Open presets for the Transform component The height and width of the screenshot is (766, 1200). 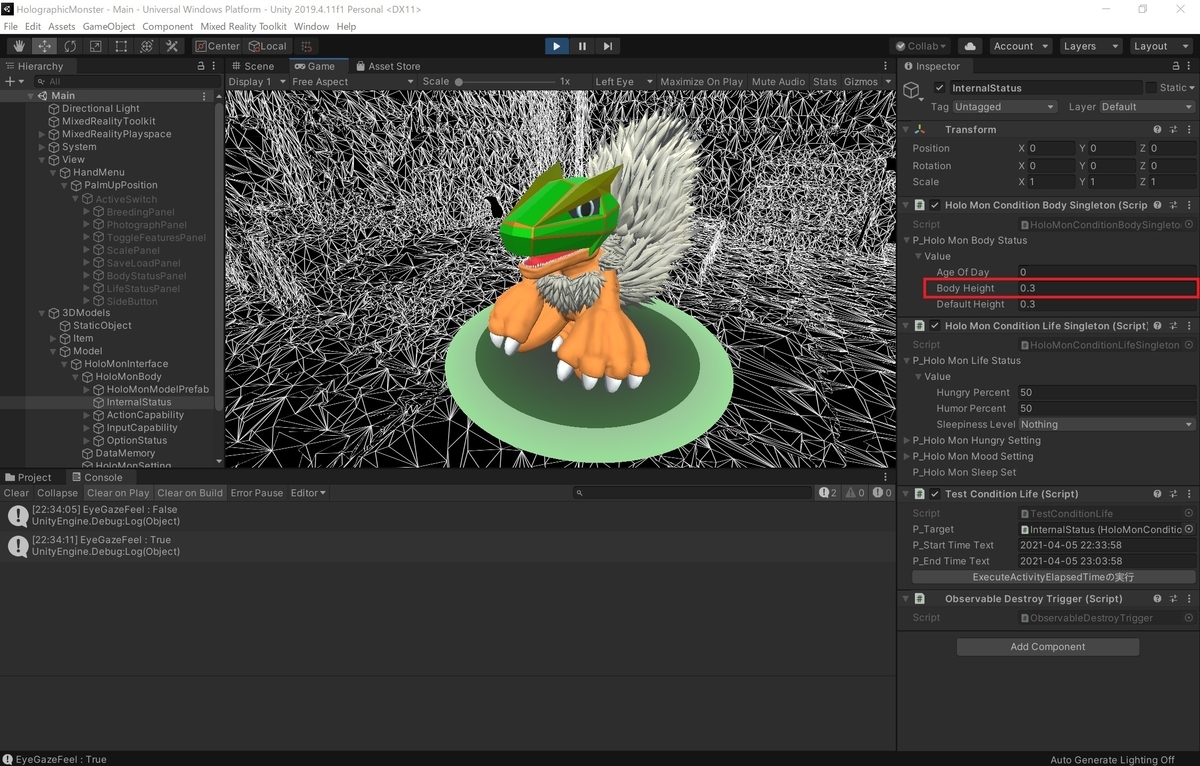1172,130
